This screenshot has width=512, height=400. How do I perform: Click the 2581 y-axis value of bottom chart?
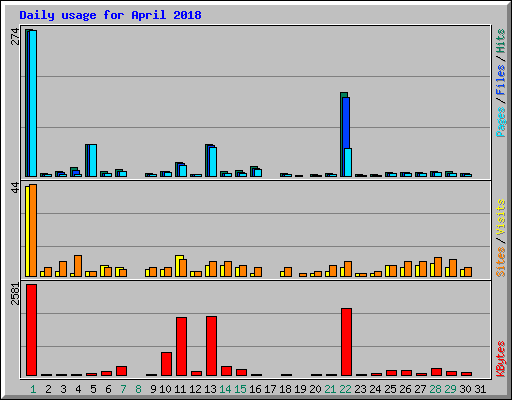pyautogui.click(x=15, y=294)
